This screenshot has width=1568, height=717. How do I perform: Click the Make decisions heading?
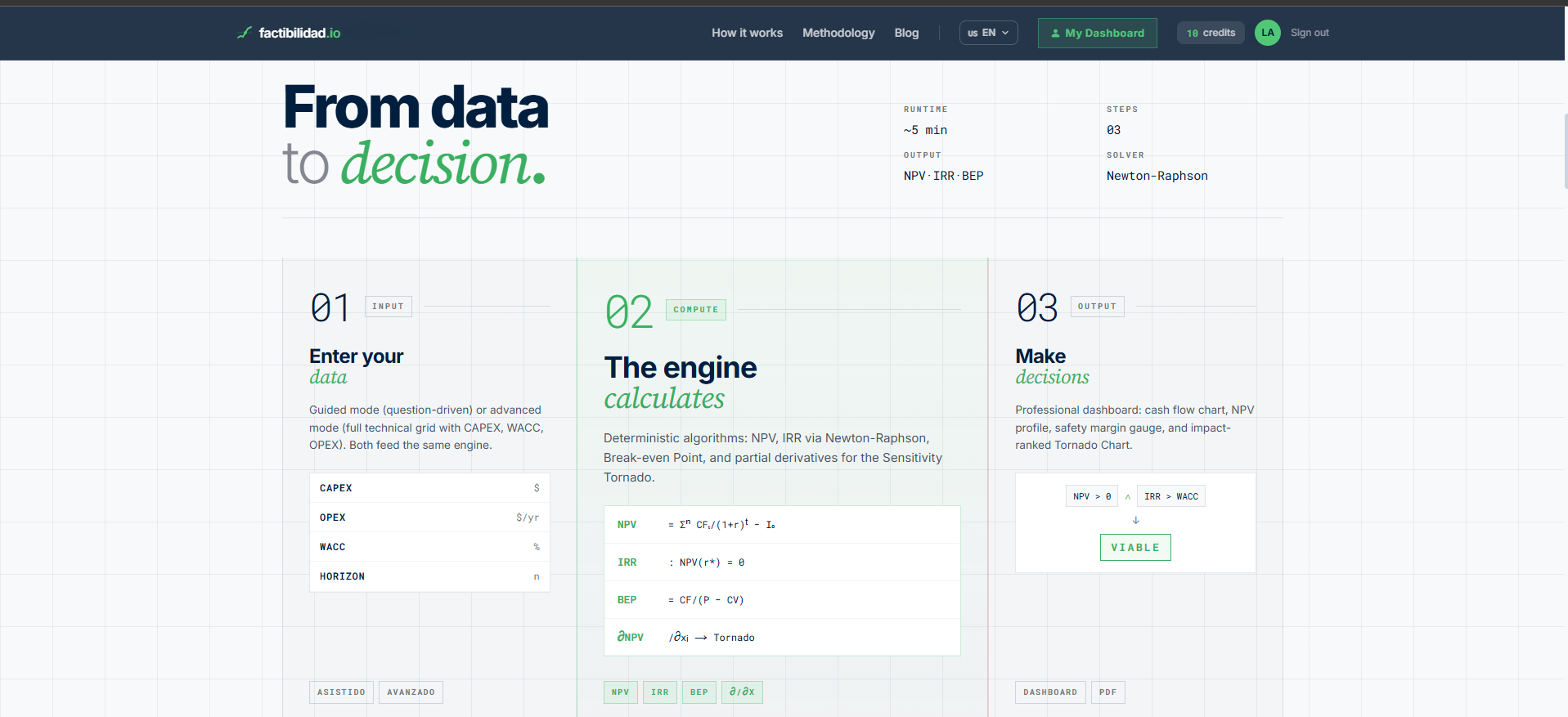[x=1052, y=366]
